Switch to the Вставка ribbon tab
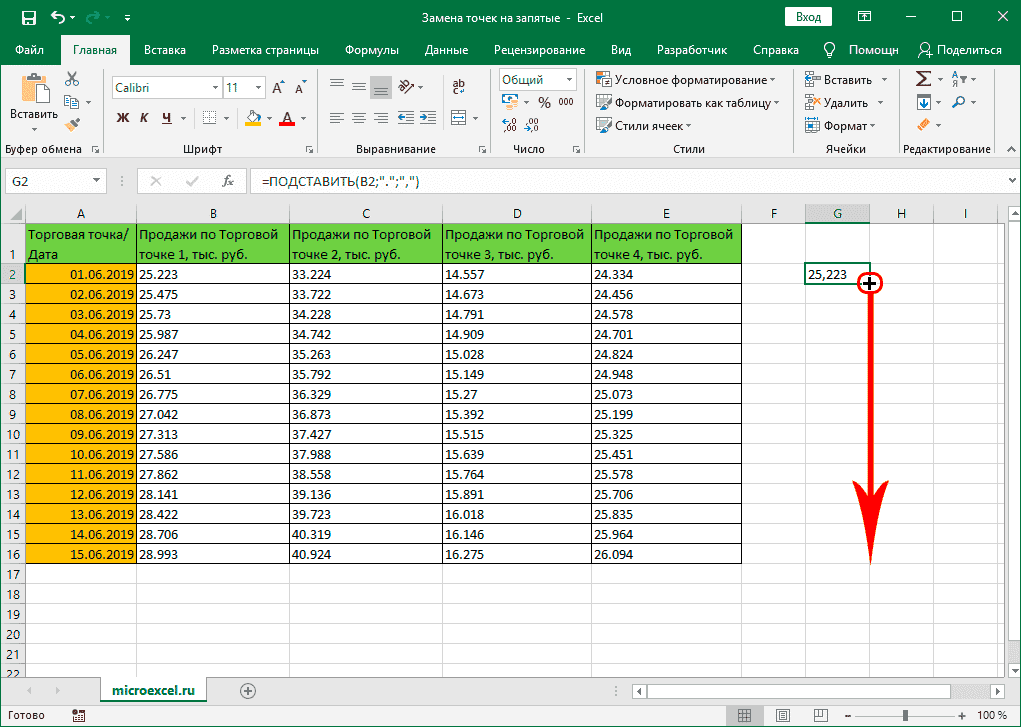The height and width of the screenshot is (727, 1021). click(x=165, y=50)
